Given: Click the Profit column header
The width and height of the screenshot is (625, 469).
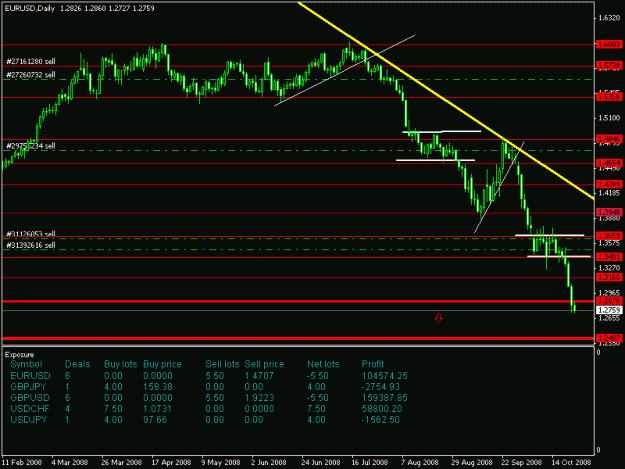Looking at the screenshot, I should [x=373, y=364].
